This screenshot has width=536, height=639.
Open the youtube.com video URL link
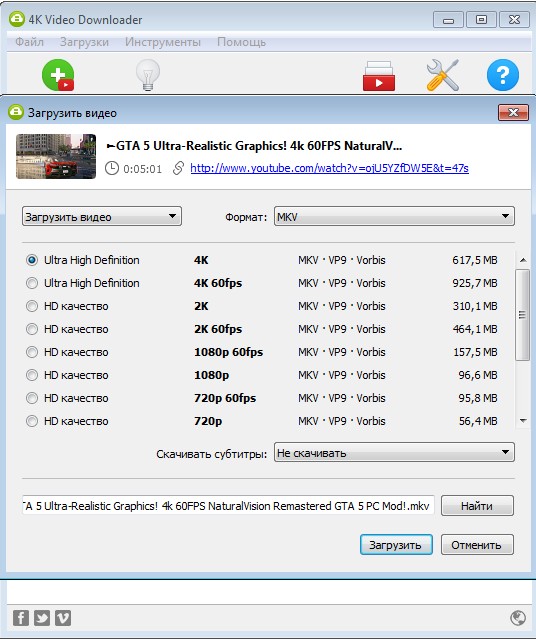pyautogui.click(x=329, y=168)
